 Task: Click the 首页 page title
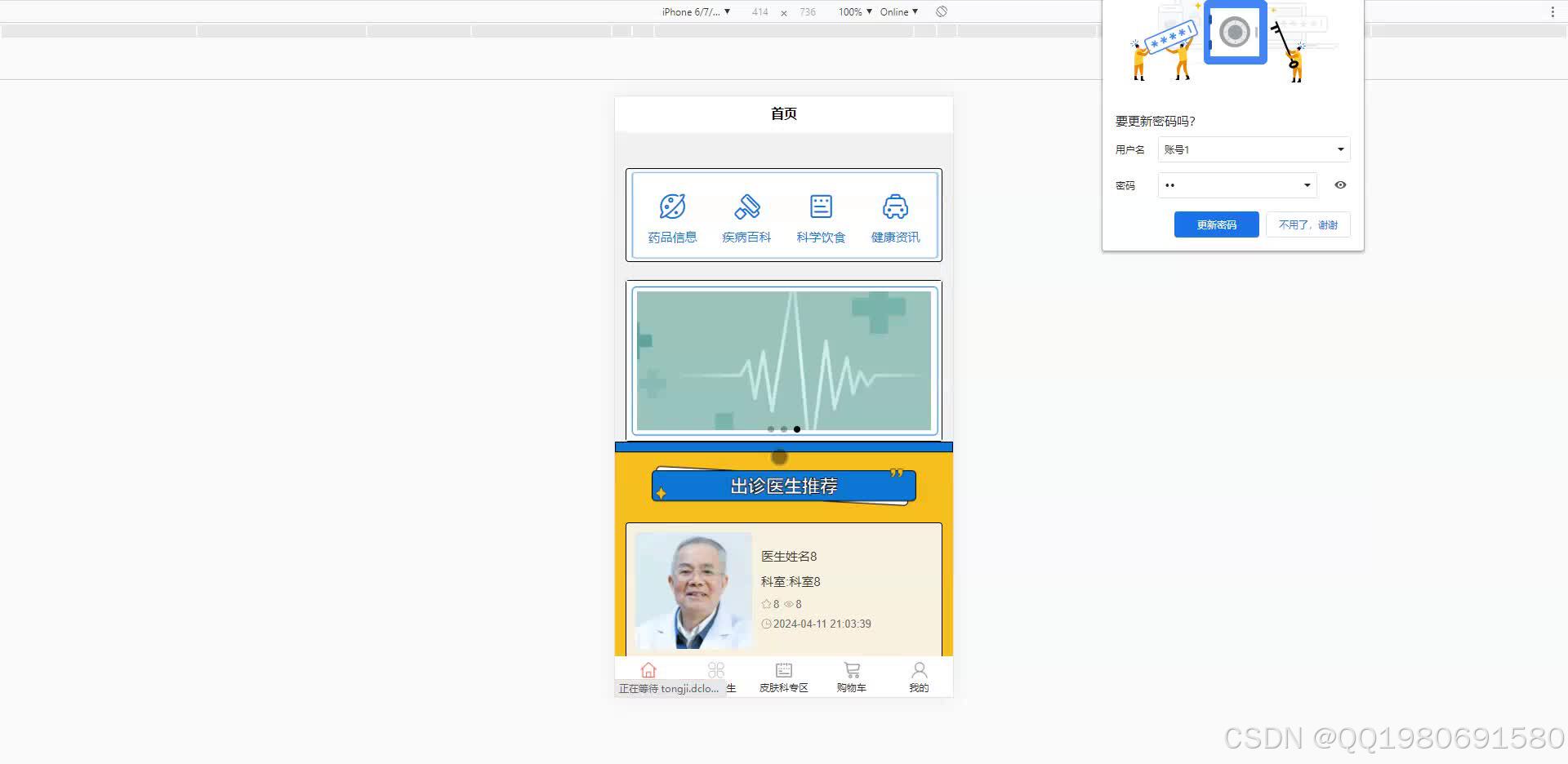pos(784,113)
